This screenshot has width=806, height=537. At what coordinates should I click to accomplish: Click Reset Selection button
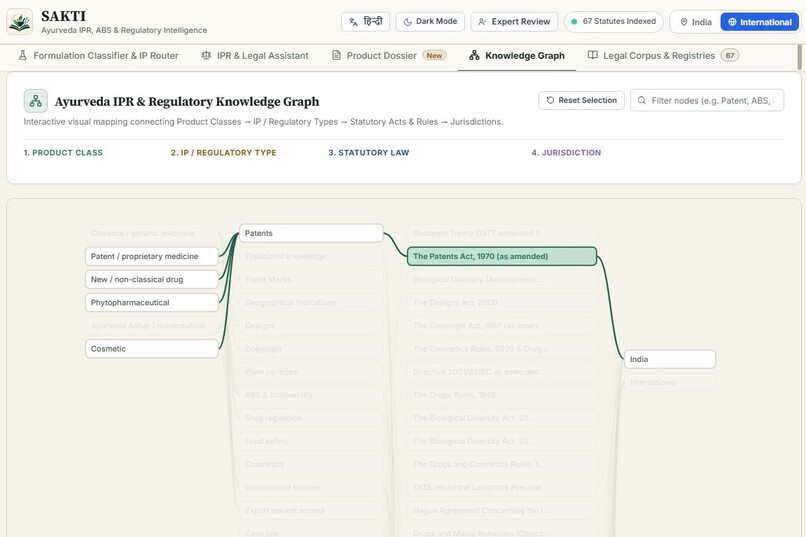[x=581, y=100]
